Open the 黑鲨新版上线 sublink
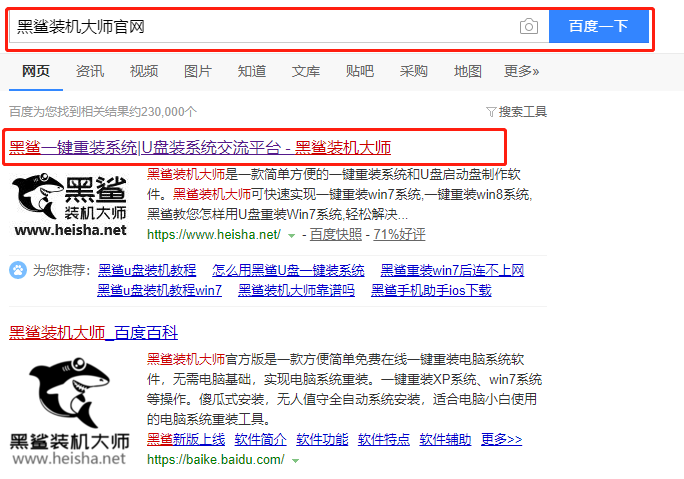Image resolution: width=684 pixels, height=479 pixels. (186, 439)
